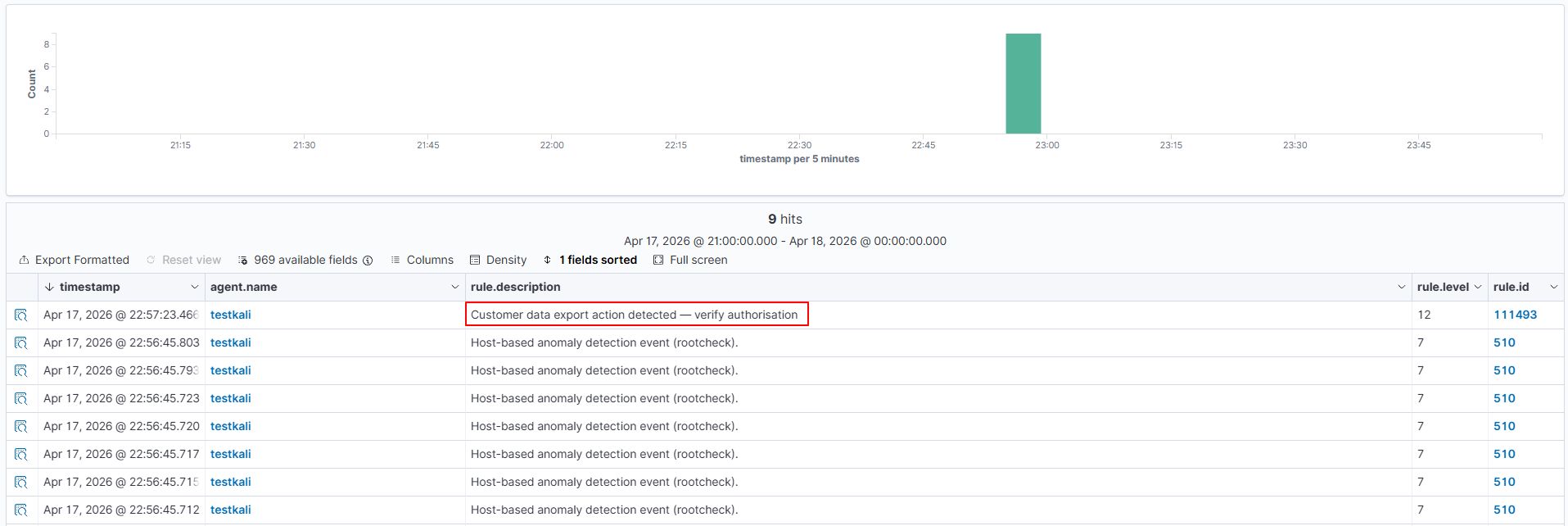Open the Density display options
Image resolution: width=1568 pixels, height=526 pixels.
click(x=498, y=260)
